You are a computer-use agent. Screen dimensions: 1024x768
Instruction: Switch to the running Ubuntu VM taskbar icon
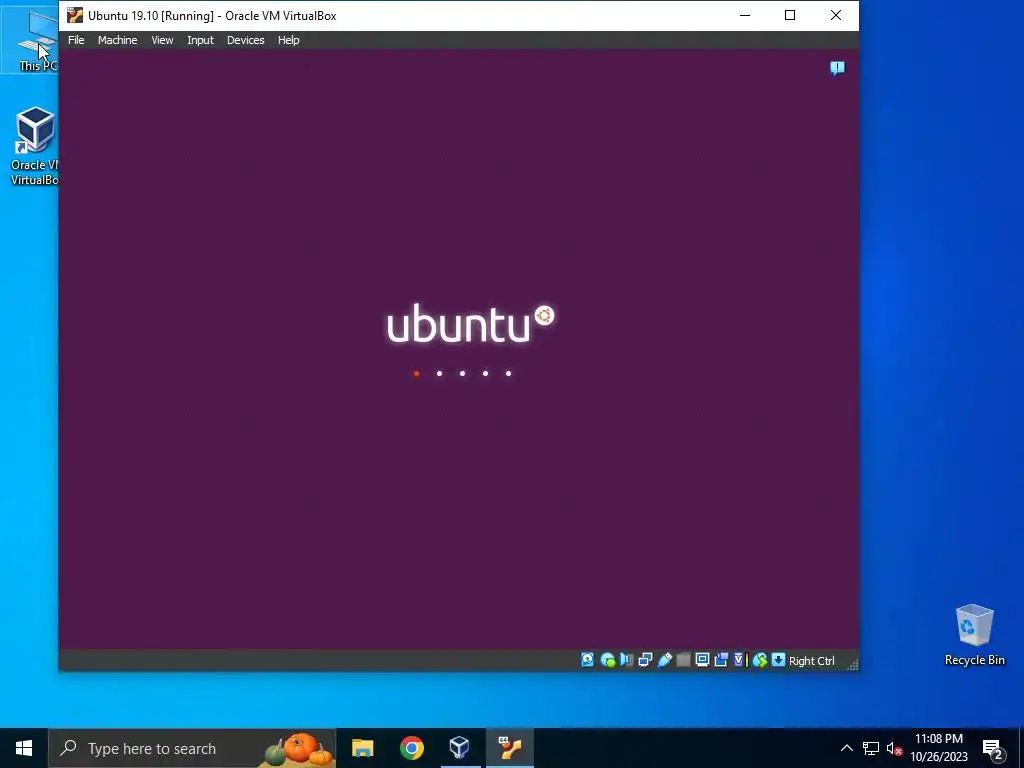pos(509,748)
